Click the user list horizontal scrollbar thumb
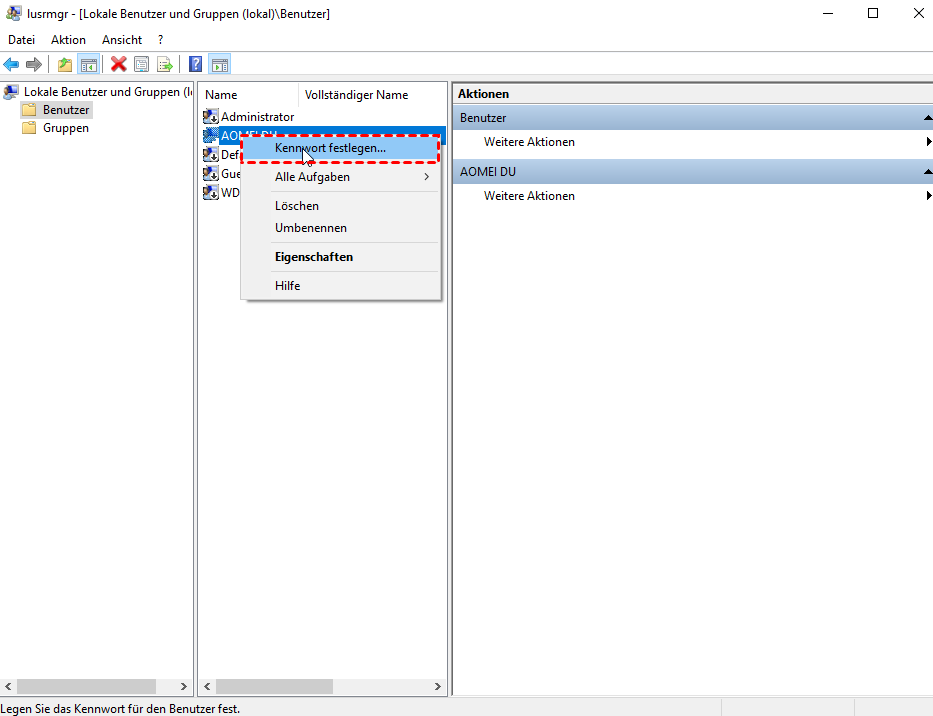 (x=274, y=686)
